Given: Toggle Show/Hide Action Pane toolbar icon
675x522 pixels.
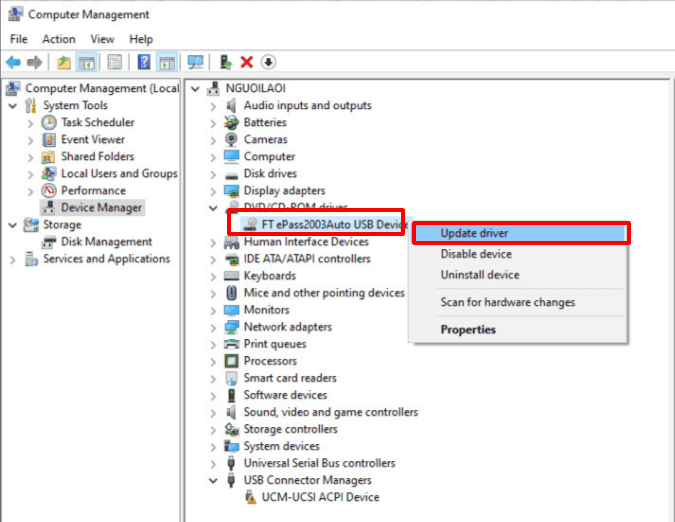Looking at the screenshot, I should click(x=167, y=62).
